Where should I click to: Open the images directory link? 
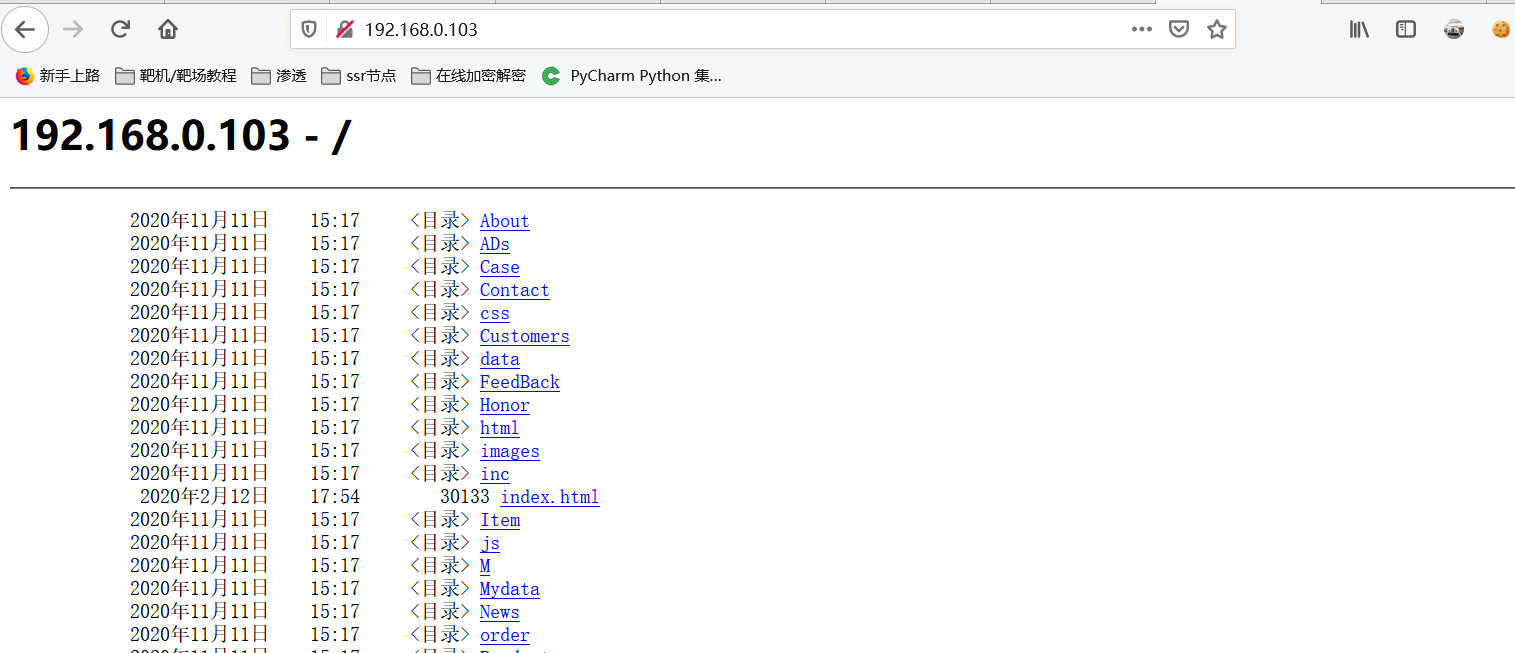(x=509, y=451)
